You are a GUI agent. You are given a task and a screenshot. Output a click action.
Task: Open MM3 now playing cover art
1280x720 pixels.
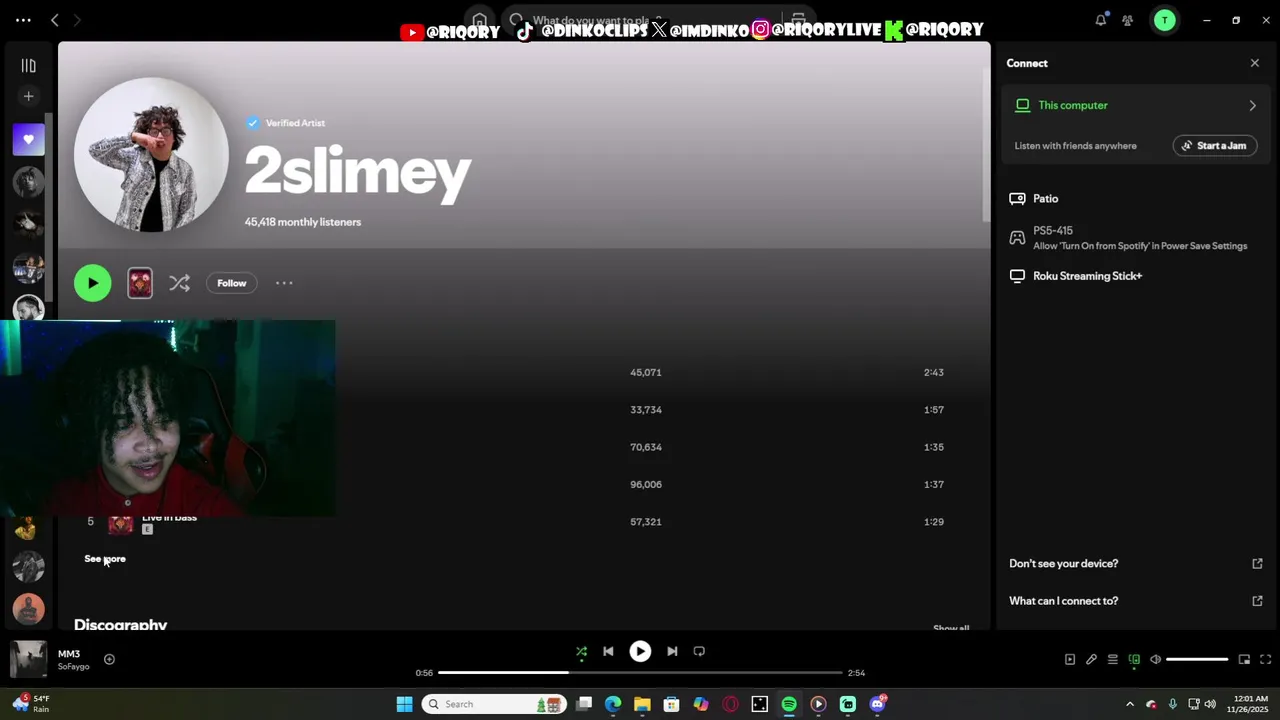tap(28, 659)
